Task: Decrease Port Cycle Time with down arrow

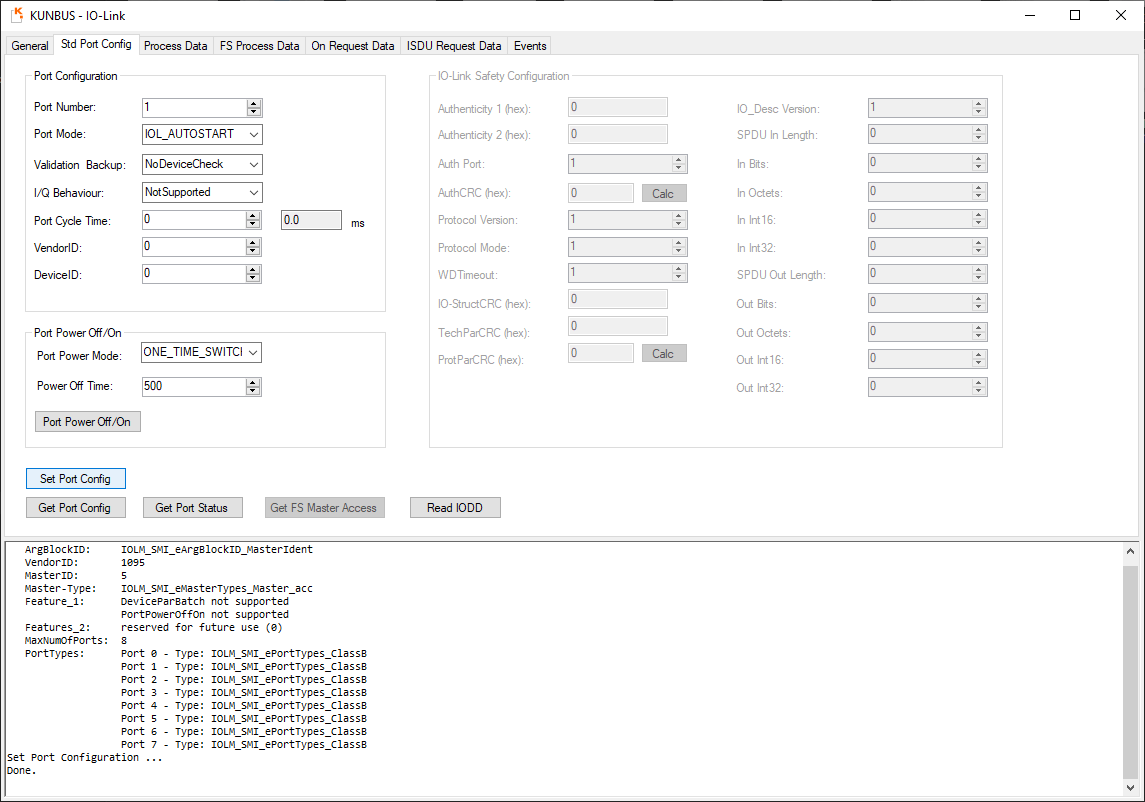Action: tap(254, 224)
